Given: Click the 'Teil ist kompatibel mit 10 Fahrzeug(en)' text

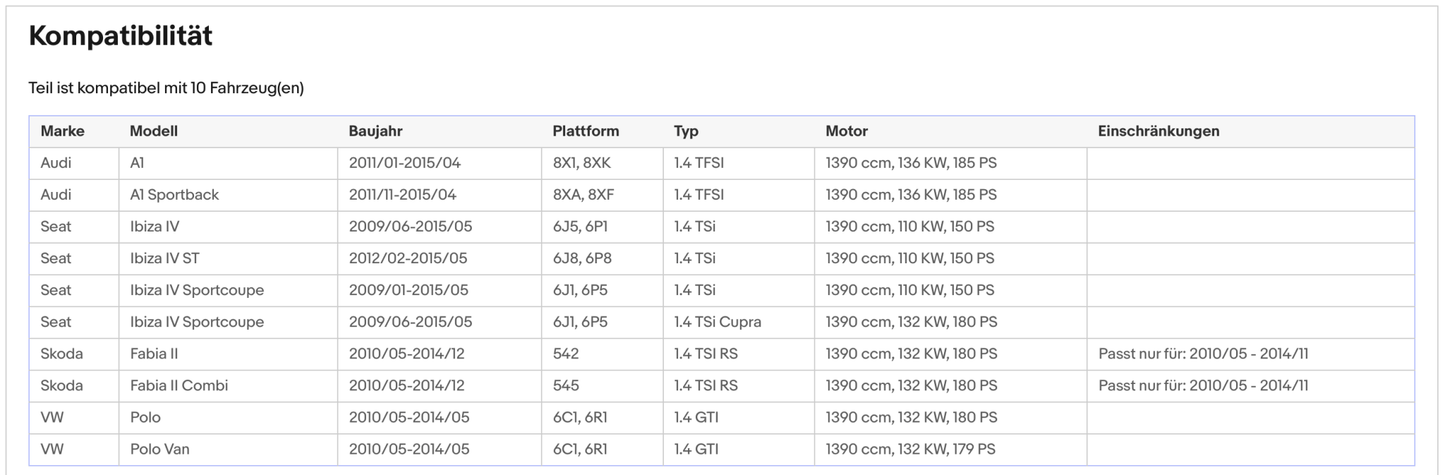Looking at the screenshot, I should click(x=166, y=88).
